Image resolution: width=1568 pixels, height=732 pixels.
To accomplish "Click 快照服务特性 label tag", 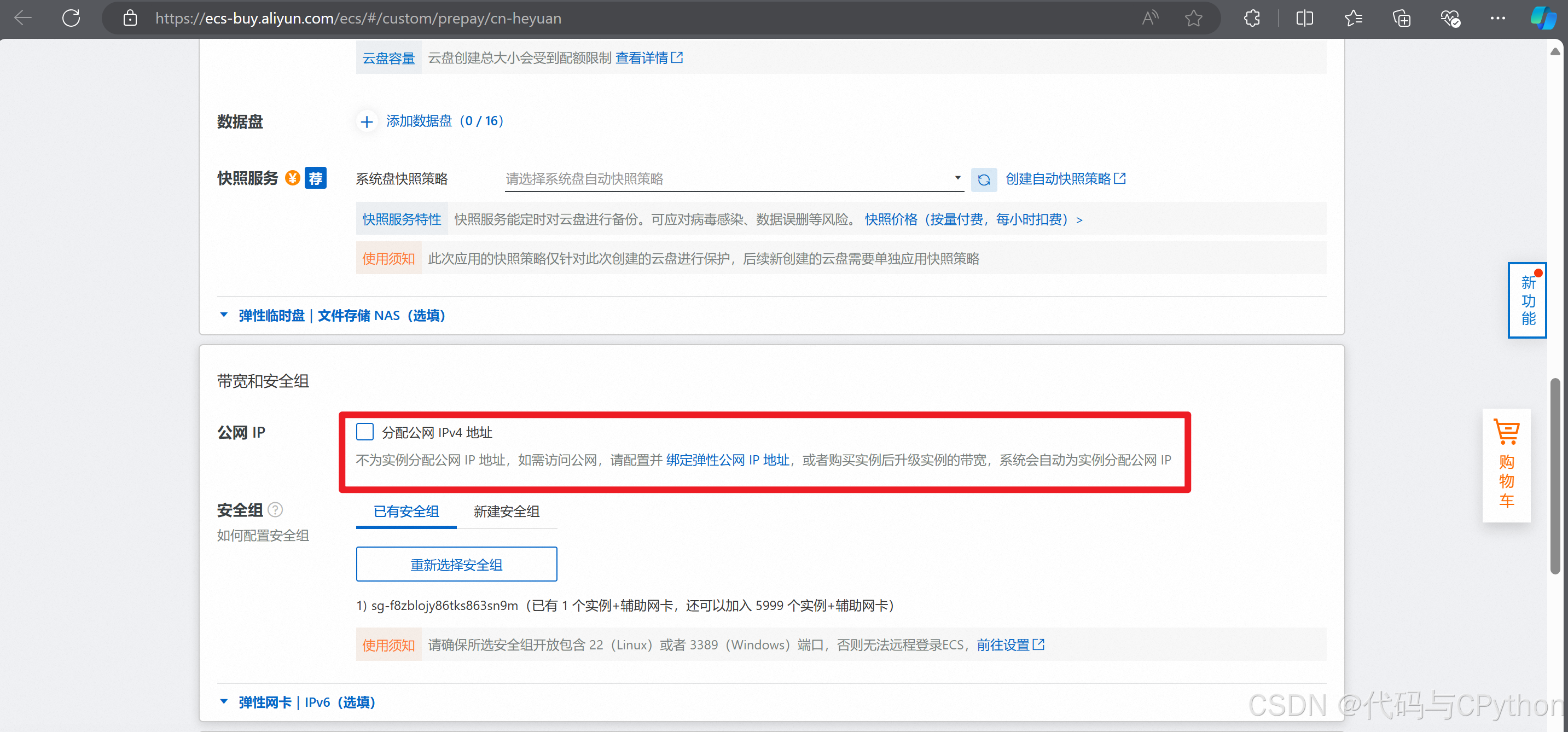I will pyautogui.click(x=402, y=219).
